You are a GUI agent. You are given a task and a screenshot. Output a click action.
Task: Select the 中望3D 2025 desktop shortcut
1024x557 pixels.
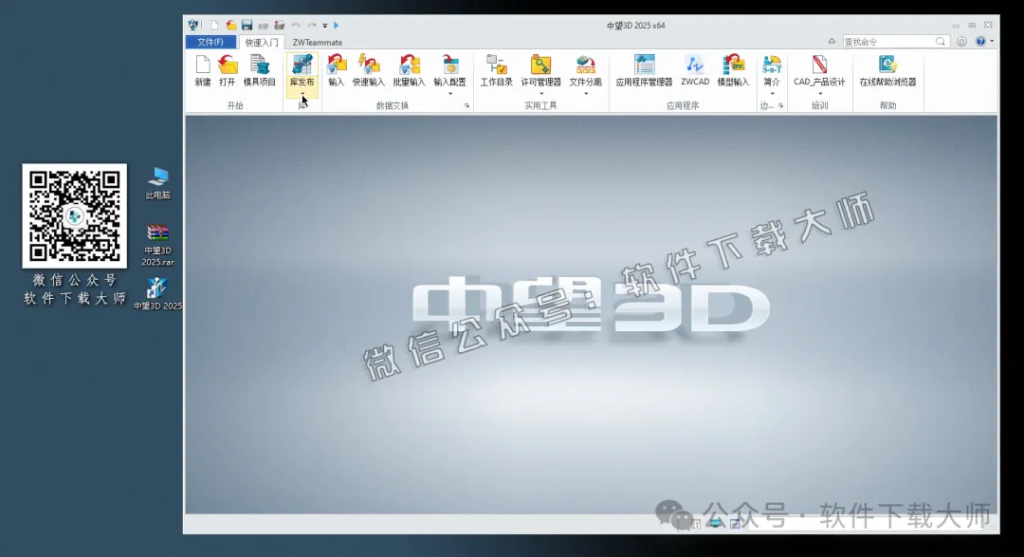pos(157,293)
